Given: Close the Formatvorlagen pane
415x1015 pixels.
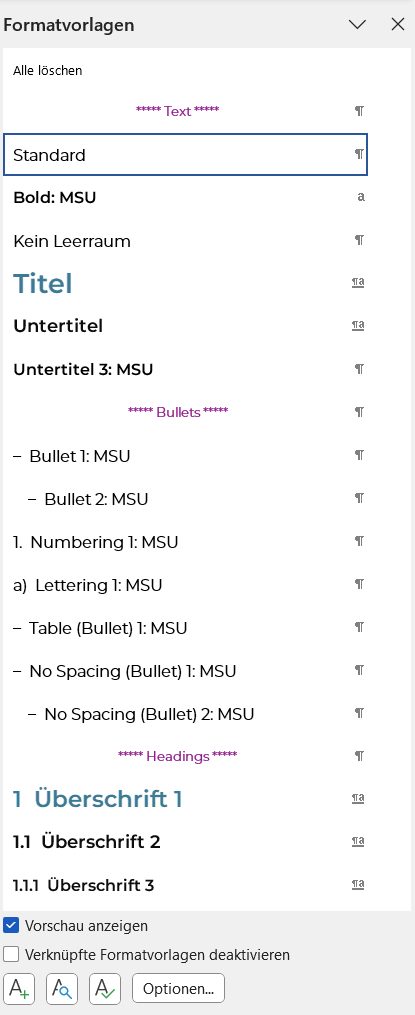Looking at the screenshot, I should [x=398, y=25].
